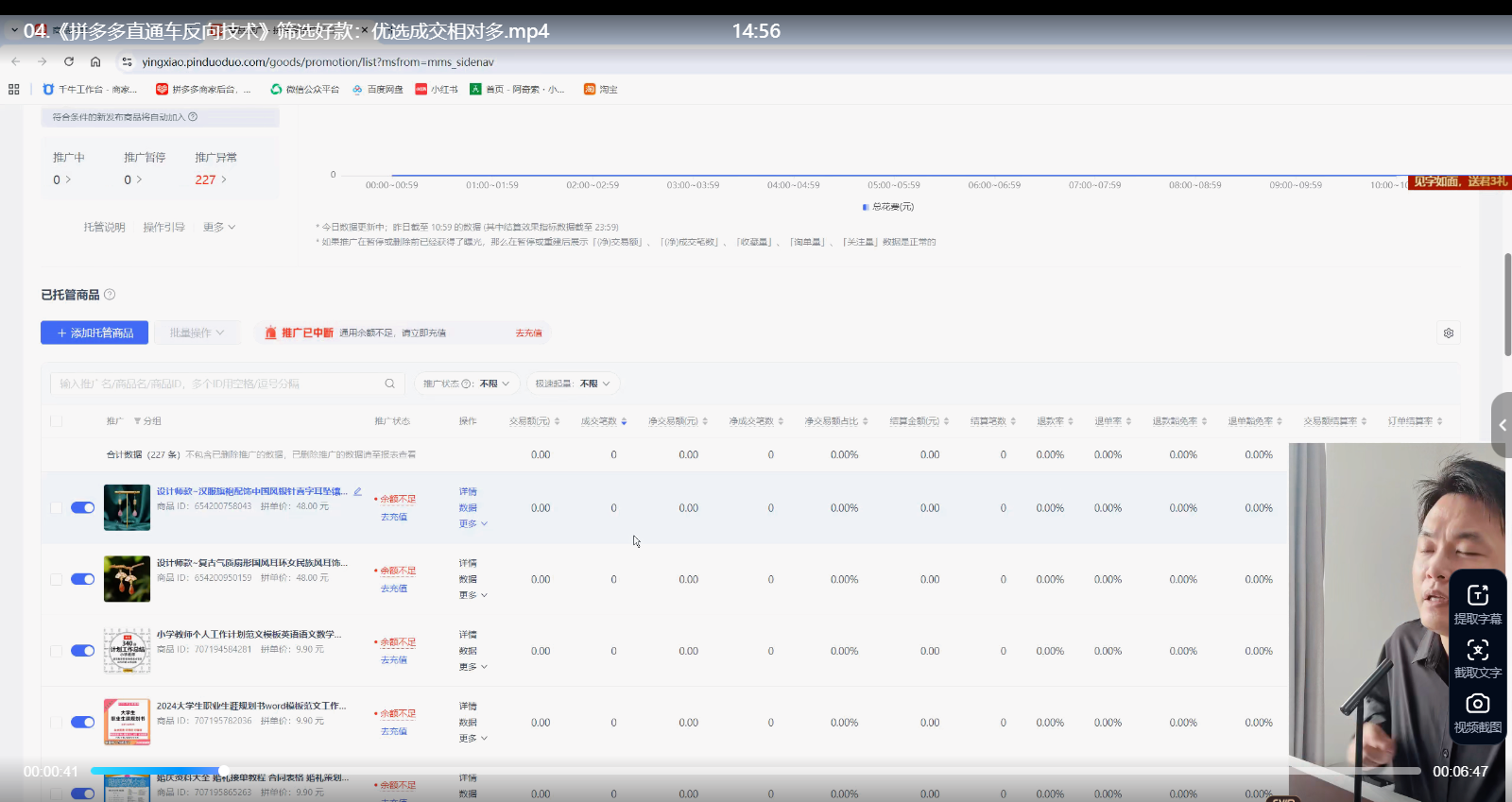Click the 视频截图 video screenshot icon

click(1477, 705)
